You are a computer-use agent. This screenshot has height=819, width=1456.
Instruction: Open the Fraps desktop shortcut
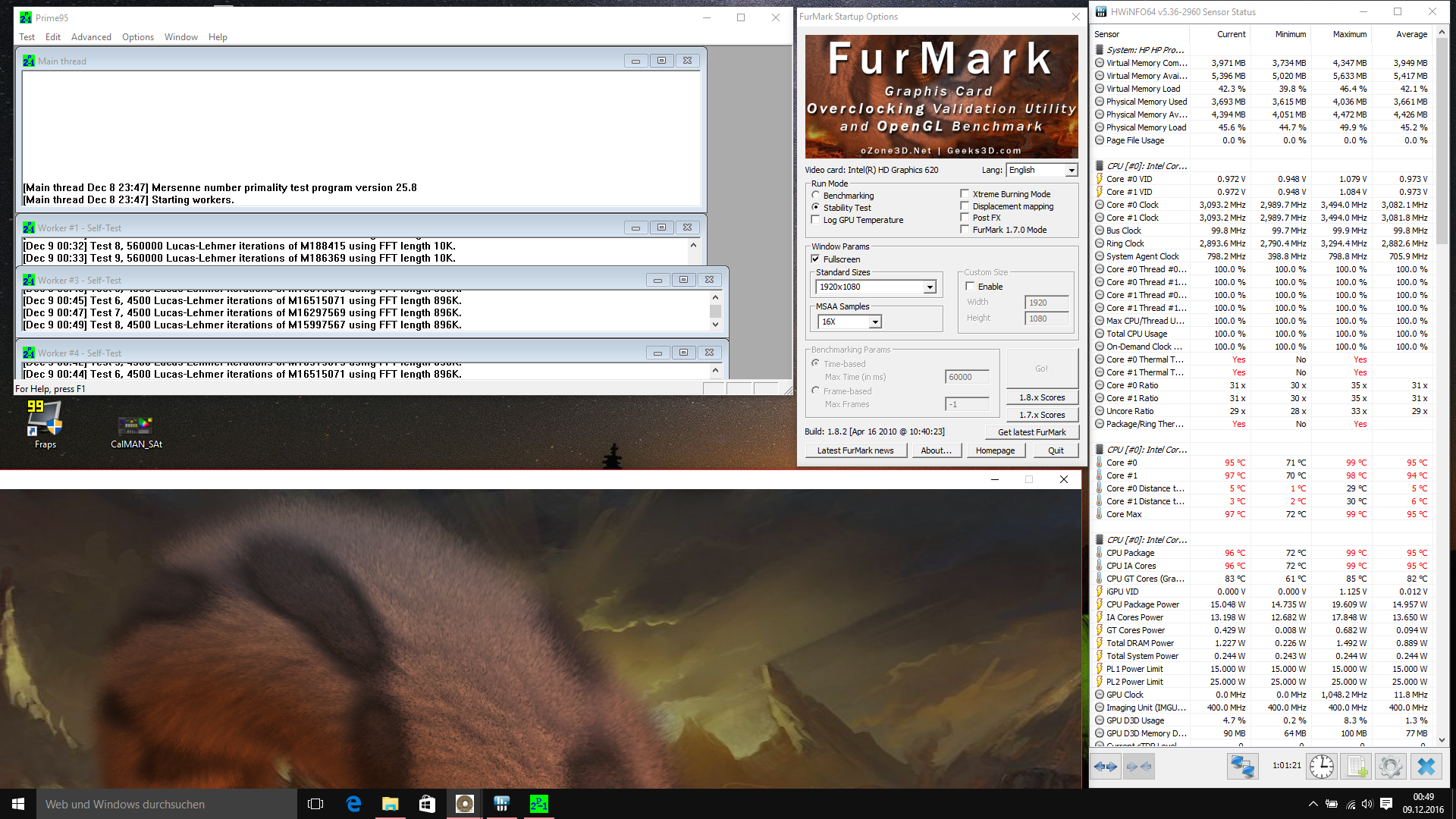click(x=45, y=425)
